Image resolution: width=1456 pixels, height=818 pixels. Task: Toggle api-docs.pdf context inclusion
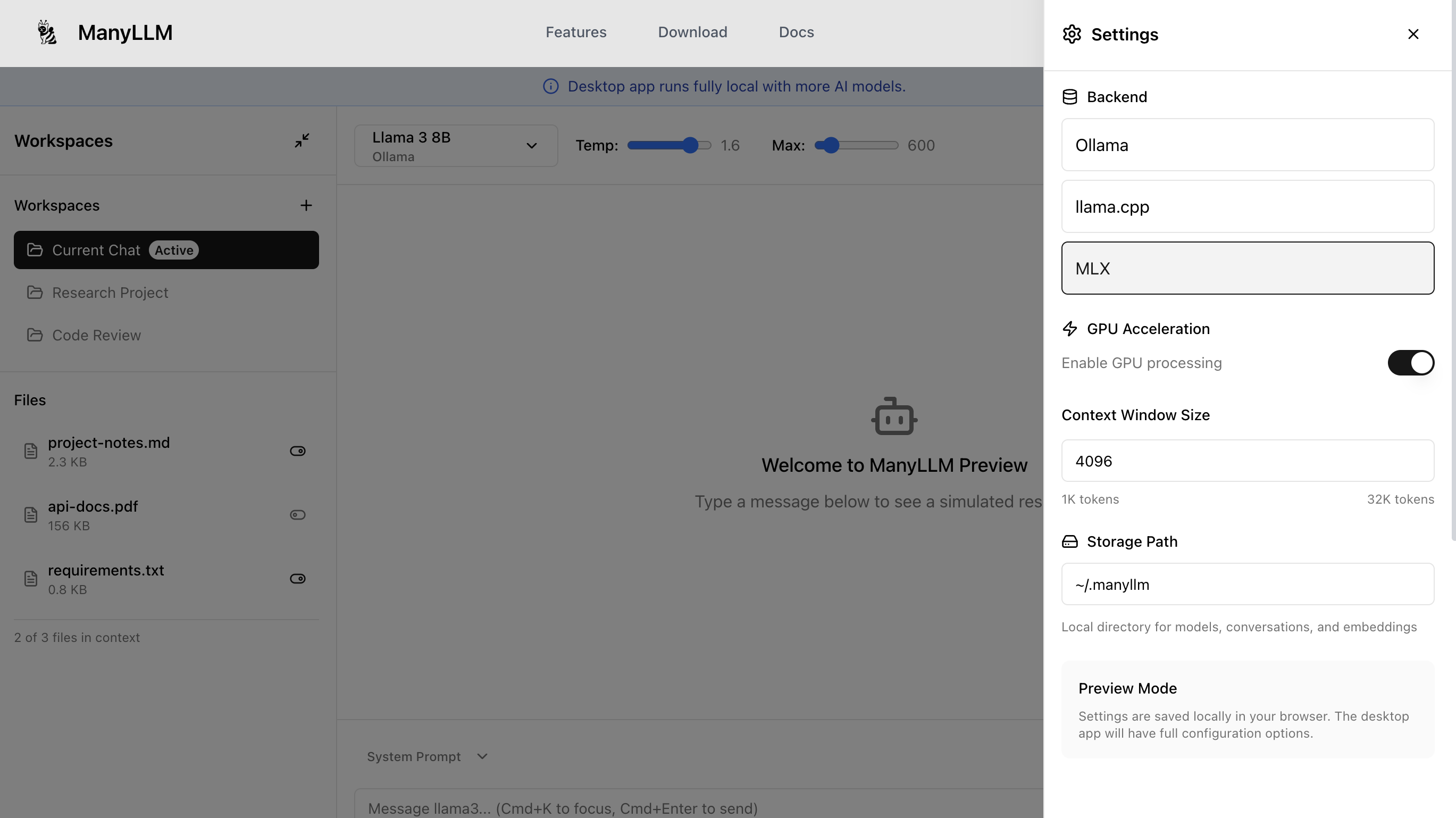tap(297, 515)
